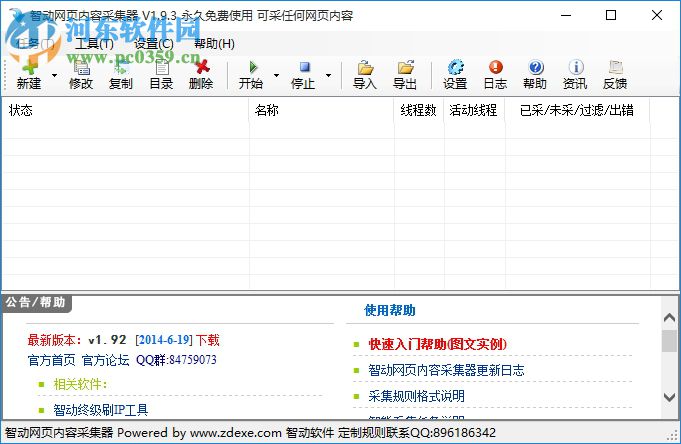
Task: Click the [2014-6-19] date text
Action: click(x=164, y=340)
